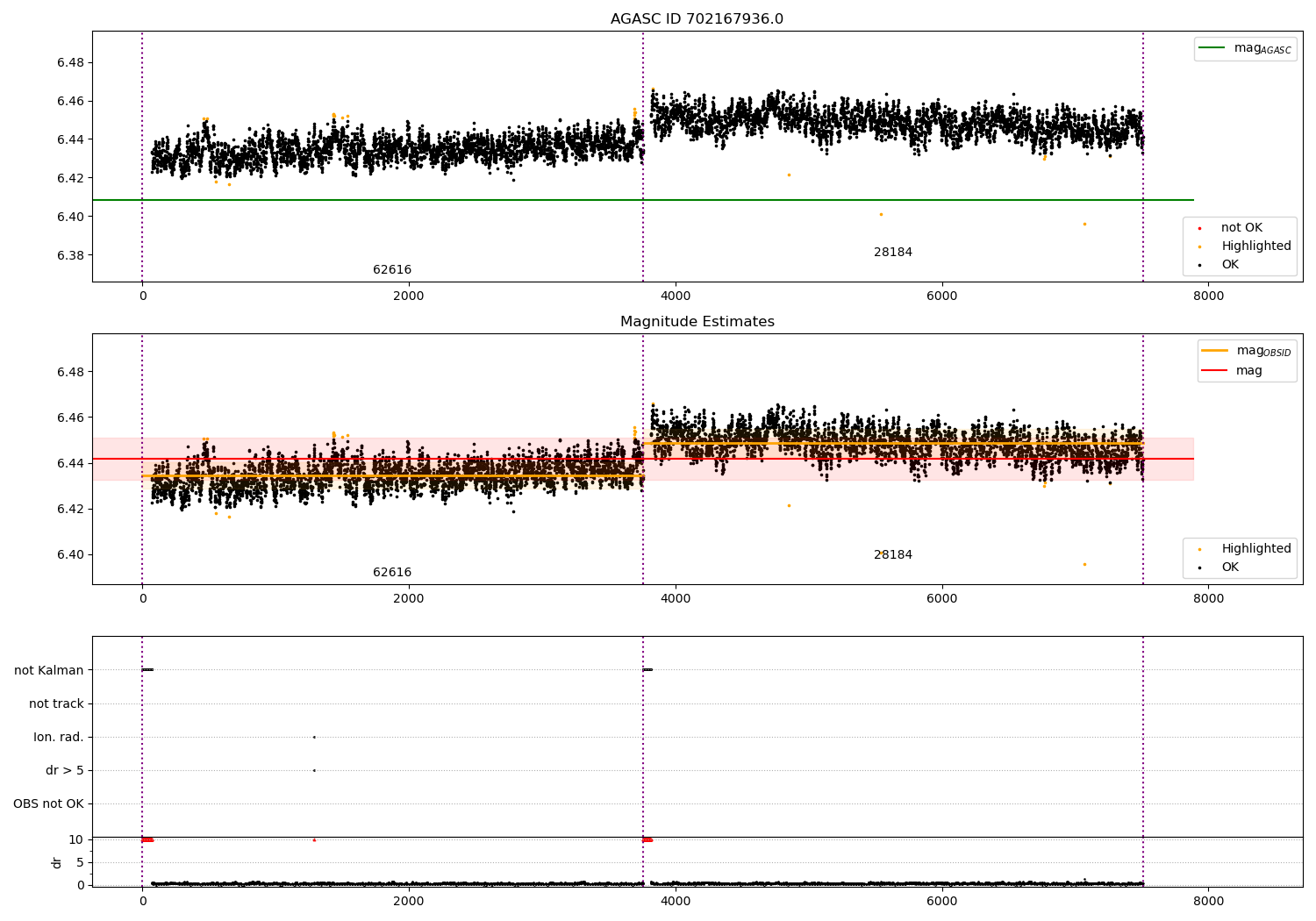Select "not OK" legend entry in top plot

pyautogui.click(x=1241, y=228)
